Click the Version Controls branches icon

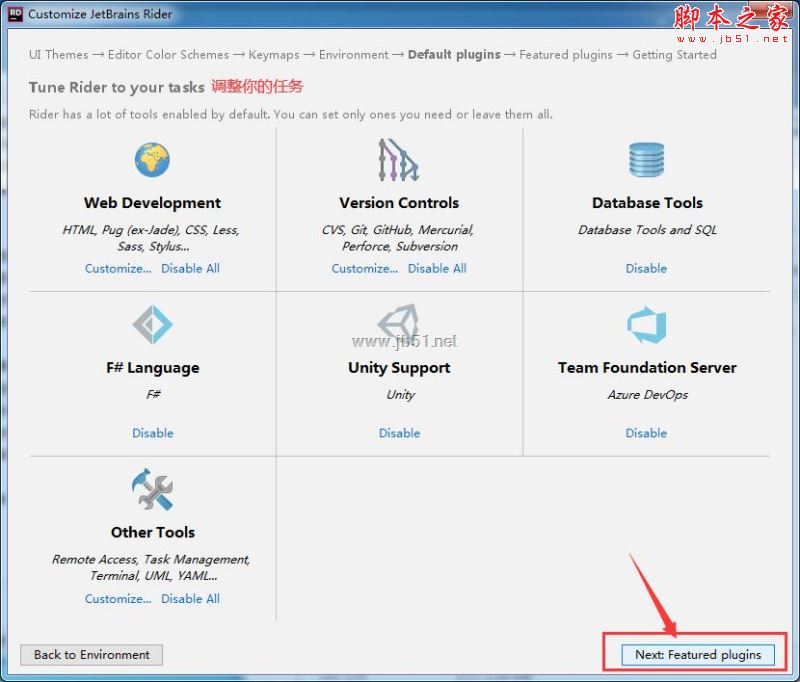[398, 160]
